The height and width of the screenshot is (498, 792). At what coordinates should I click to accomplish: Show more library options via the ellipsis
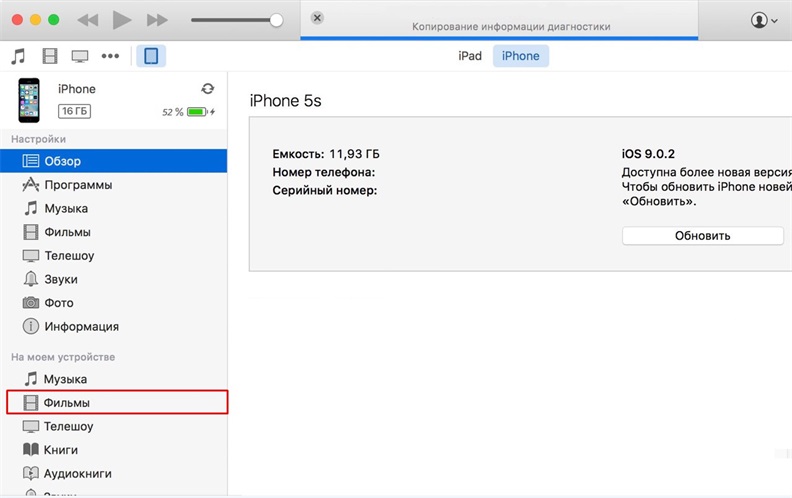point(110,56)
